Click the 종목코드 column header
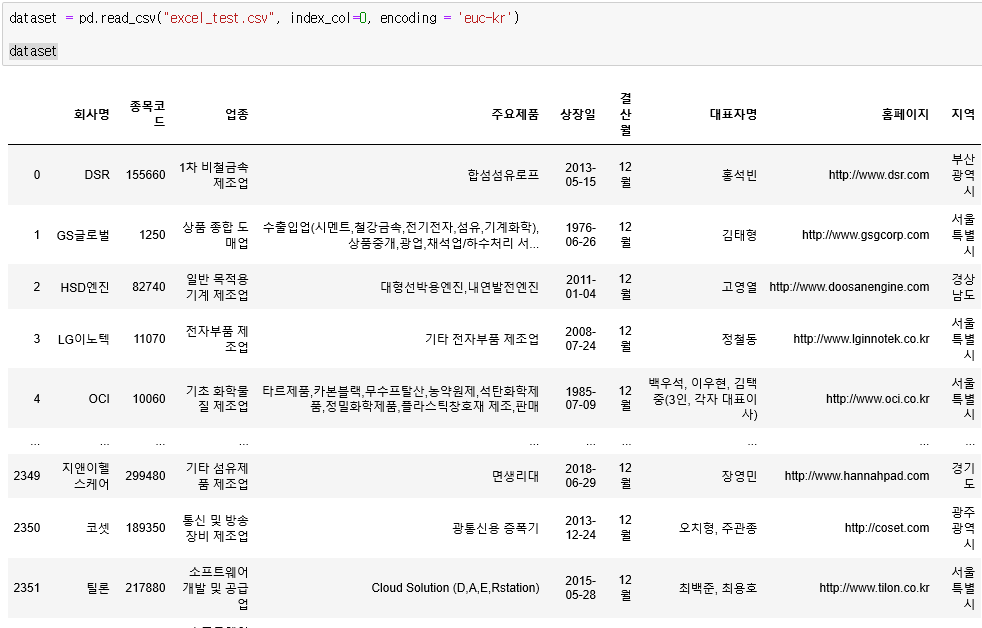982x628 pixels. pyautogui.click(x=147, y=114)
